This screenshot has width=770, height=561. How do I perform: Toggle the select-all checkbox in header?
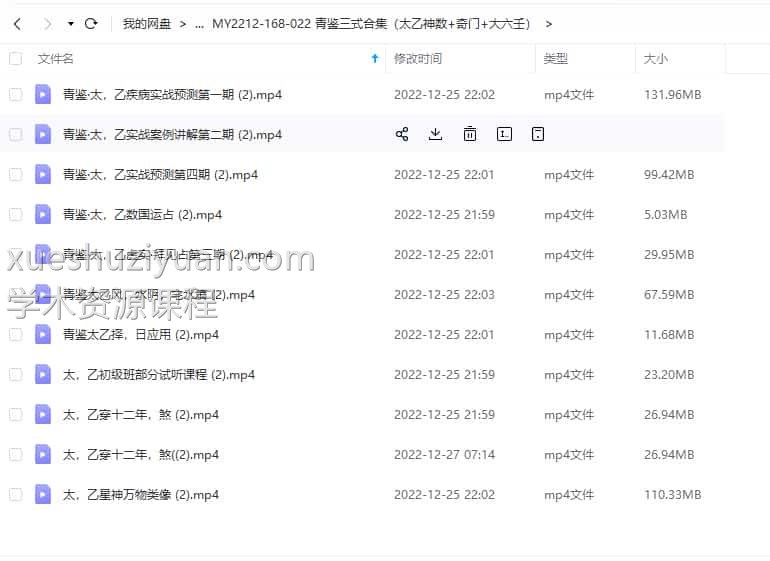tap(15, 59)
